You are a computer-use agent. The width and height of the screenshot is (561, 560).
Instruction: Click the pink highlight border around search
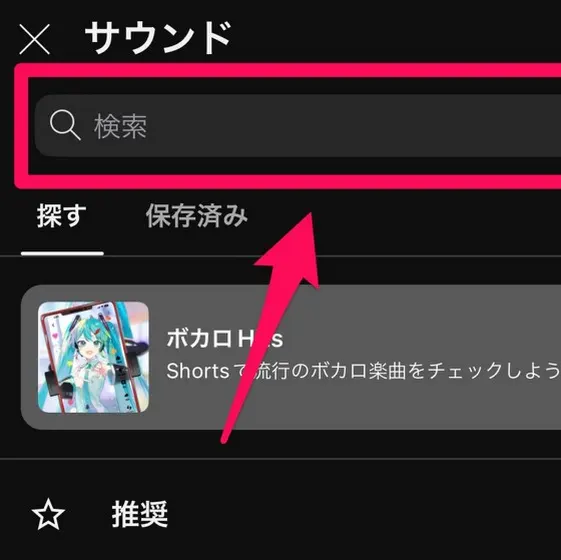(286, 70)
